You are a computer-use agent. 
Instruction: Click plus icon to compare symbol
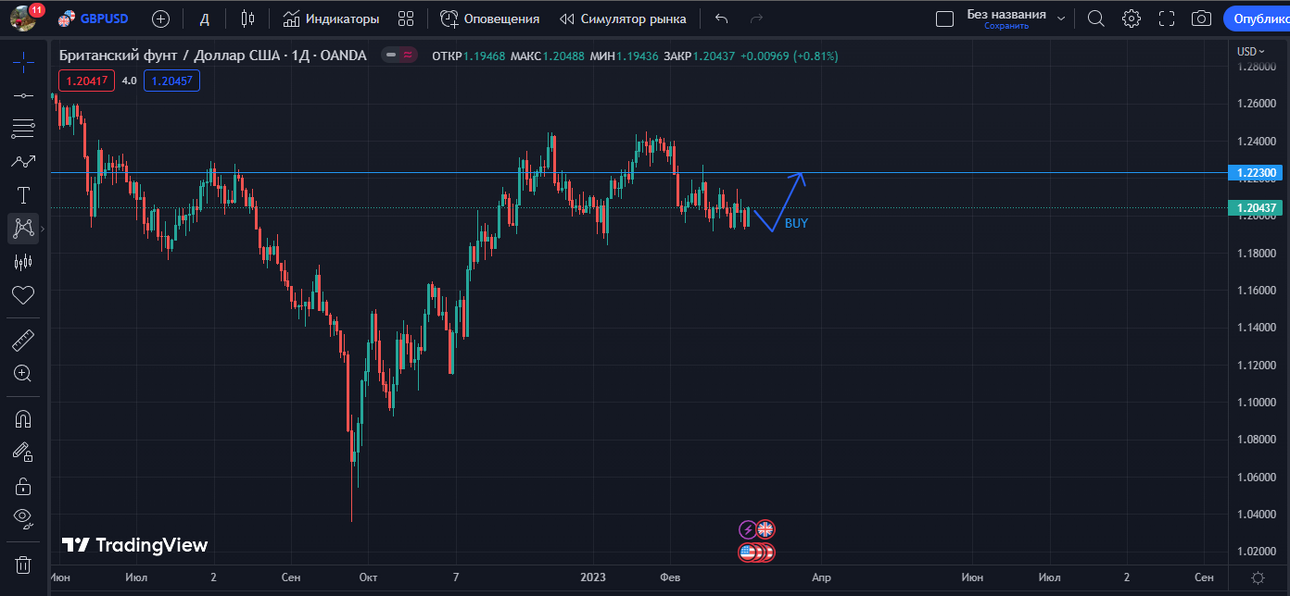click(x=160, y=19)
